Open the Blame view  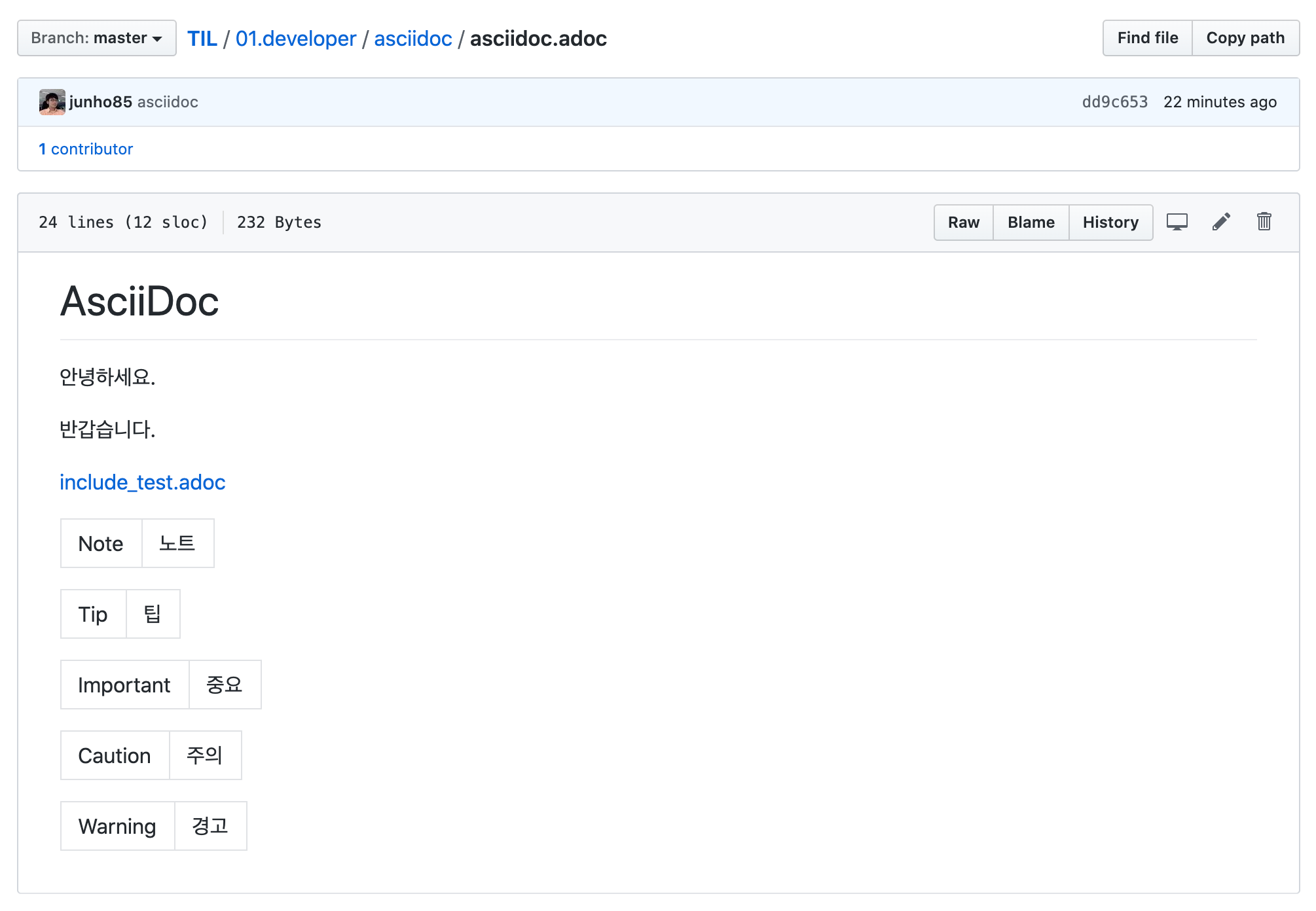click(x=1031, y=223)
